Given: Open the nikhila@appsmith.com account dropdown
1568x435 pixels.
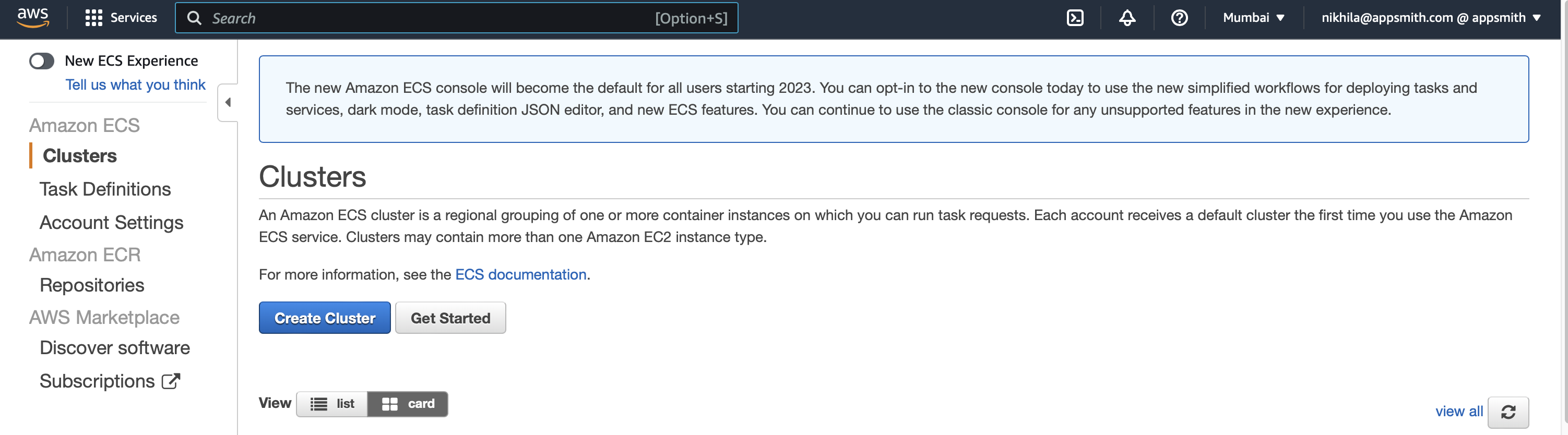Looking at the screenshot, I should click(1430, 18).
